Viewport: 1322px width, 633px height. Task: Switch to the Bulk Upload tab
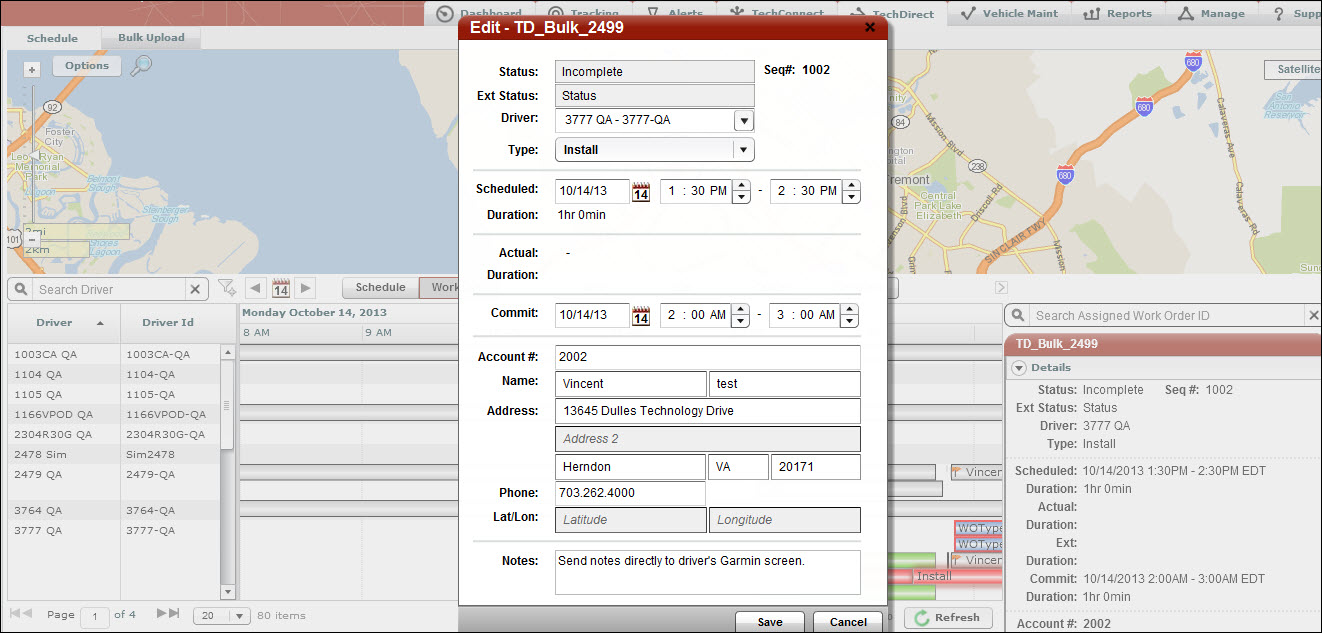pyautogui.click(x=150, y=37)
